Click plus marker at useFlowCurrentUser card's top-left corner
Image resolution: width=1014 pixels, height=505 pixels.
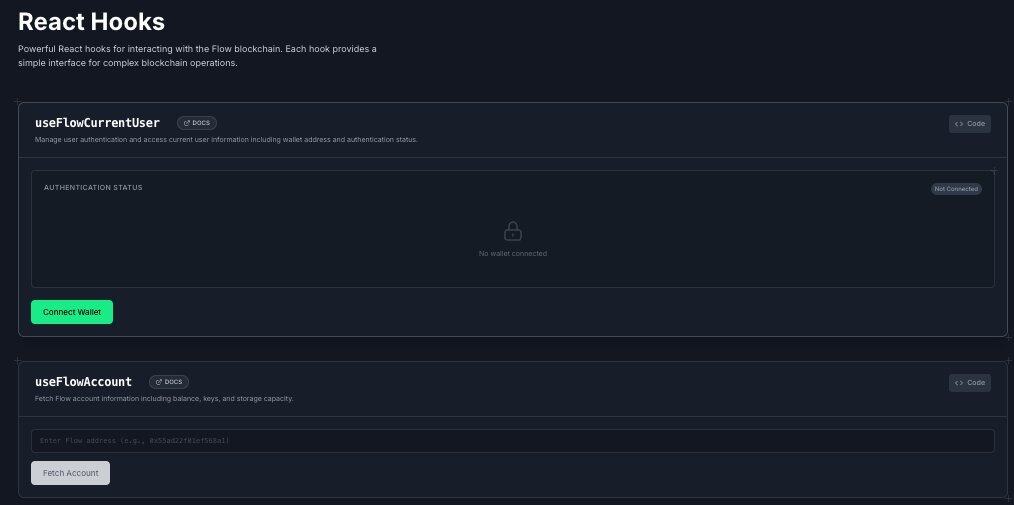(18, 102)
